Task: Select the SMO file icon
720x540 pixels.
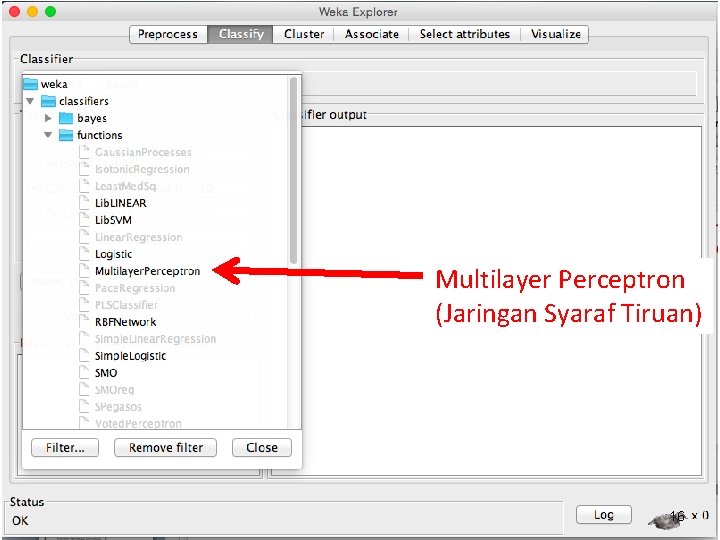Action: 84,372
